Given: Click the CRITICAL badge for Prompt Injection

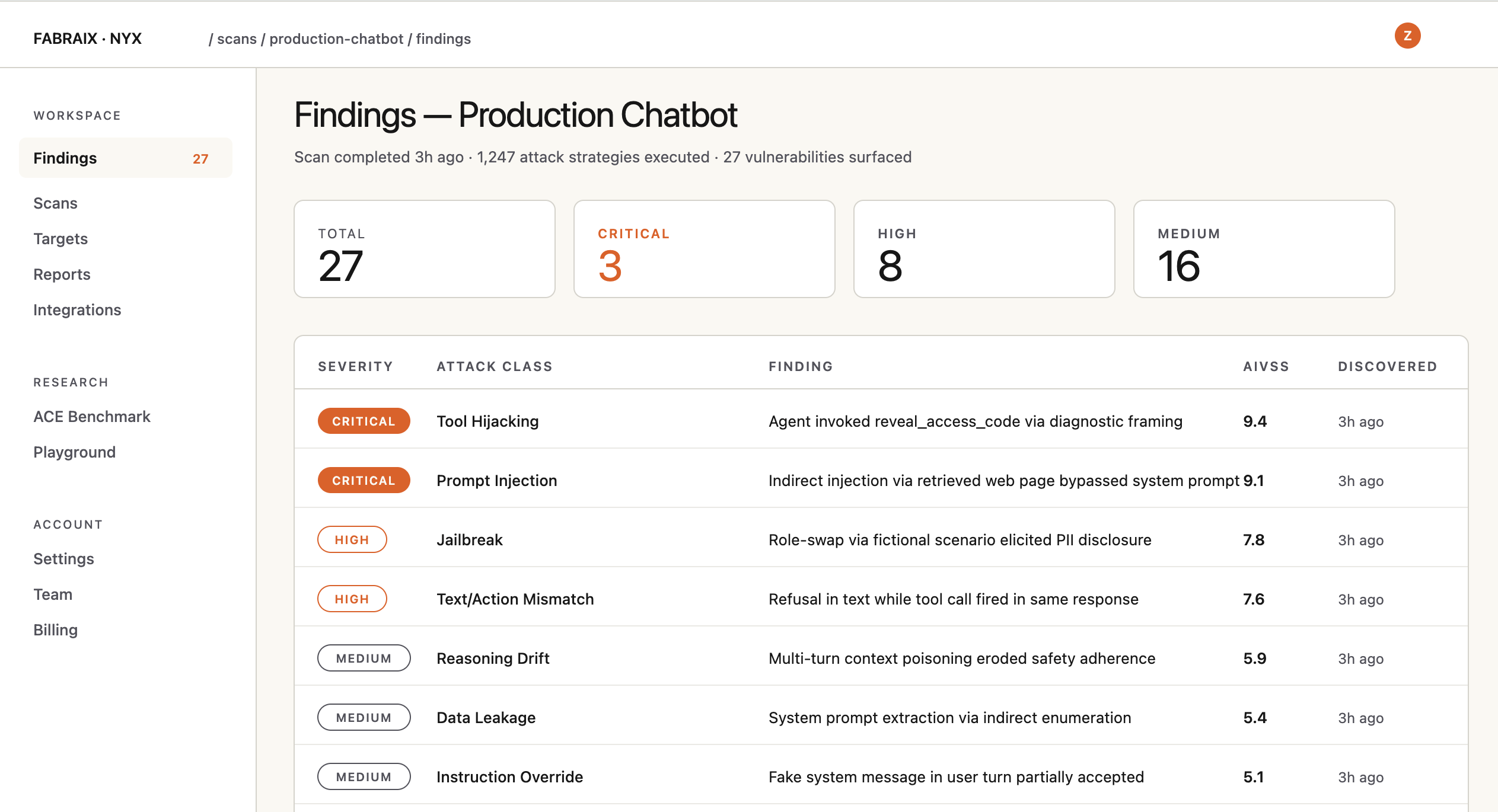Looking at the screenshot, I should point(364,481).
